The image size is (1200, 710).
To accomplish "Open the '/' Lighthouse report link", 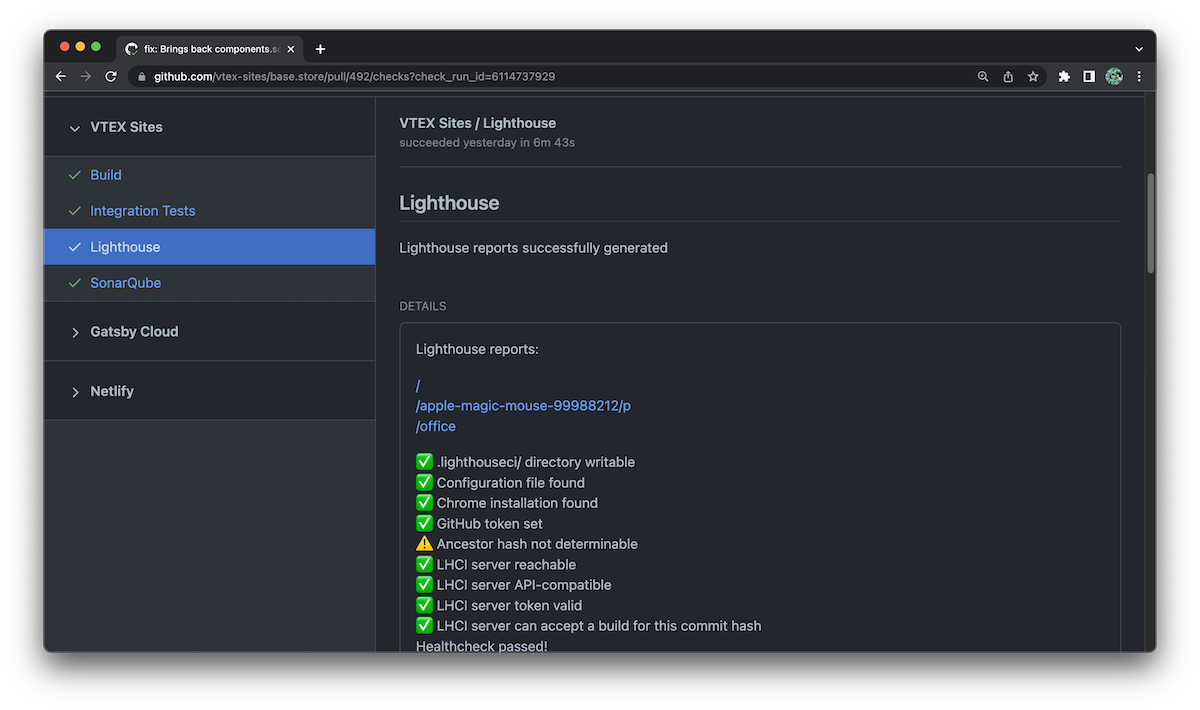I will point(418,386).
